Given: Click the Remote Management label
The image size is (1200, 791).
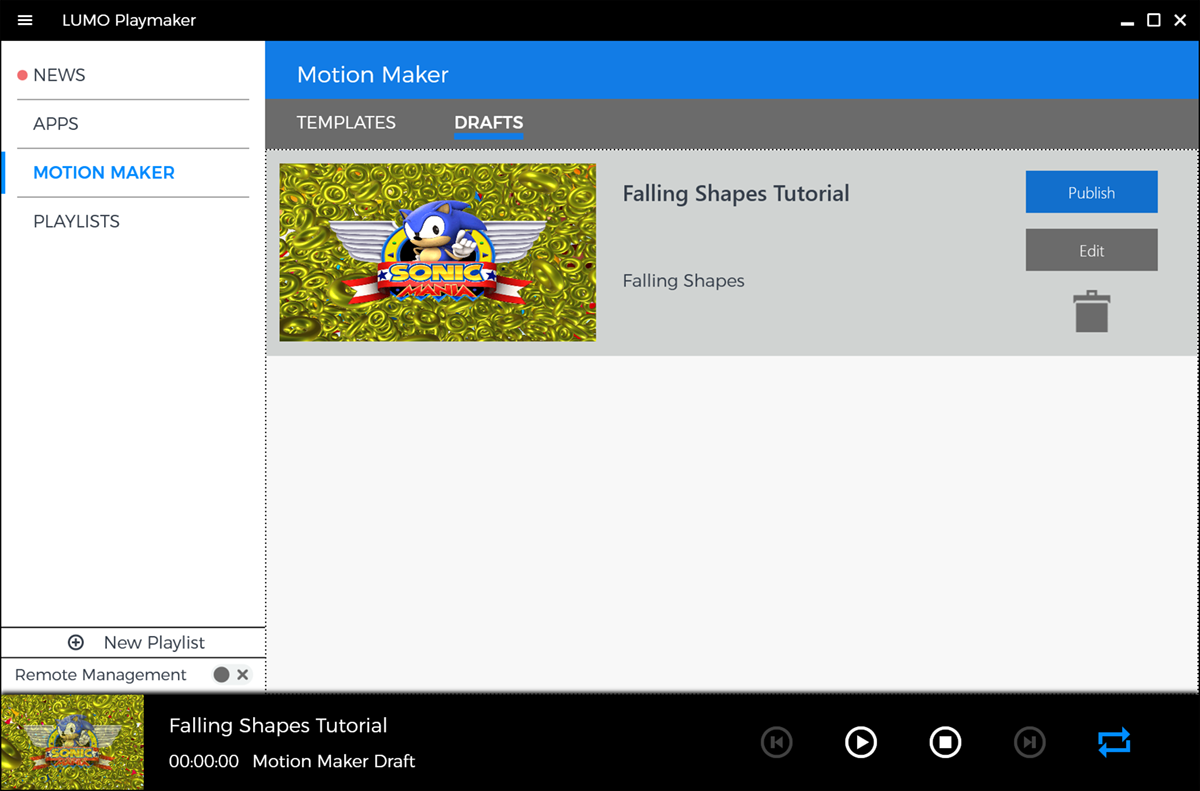Looking at the screenshot, I should (x=101, y=675).
